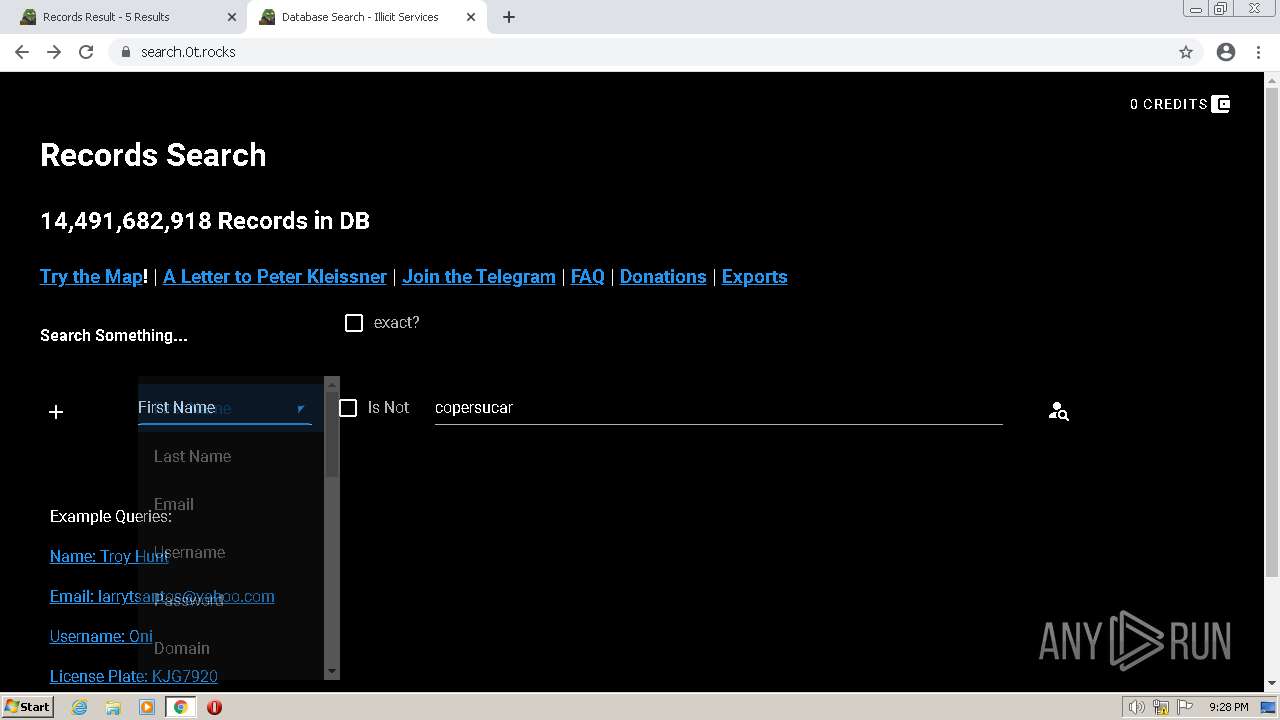This screenshot has height=720, width=1280.
Task: Select the Chrome taskbar icon
Action: click(x=181, y=707)
